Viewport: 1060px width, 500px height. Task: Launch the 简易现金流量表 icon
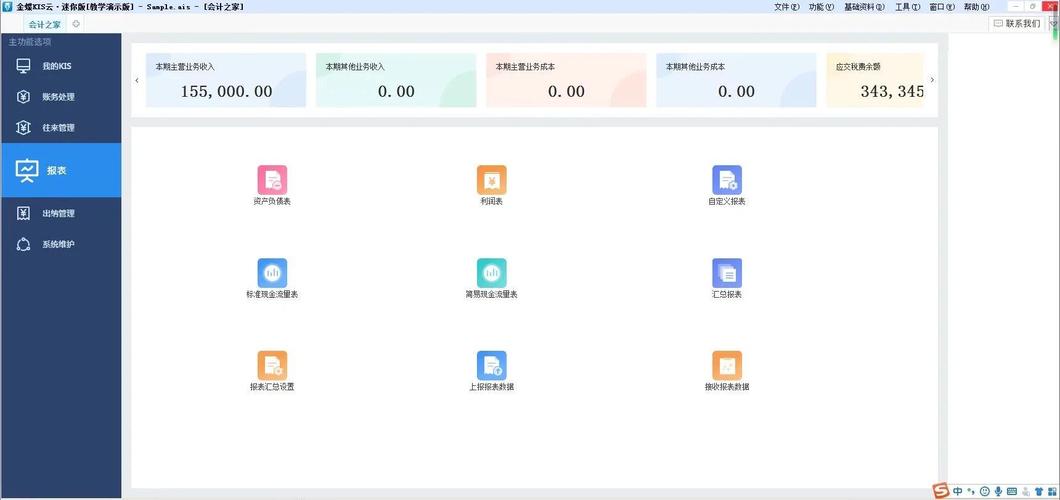pyautogui.click(x=491, y=273)
